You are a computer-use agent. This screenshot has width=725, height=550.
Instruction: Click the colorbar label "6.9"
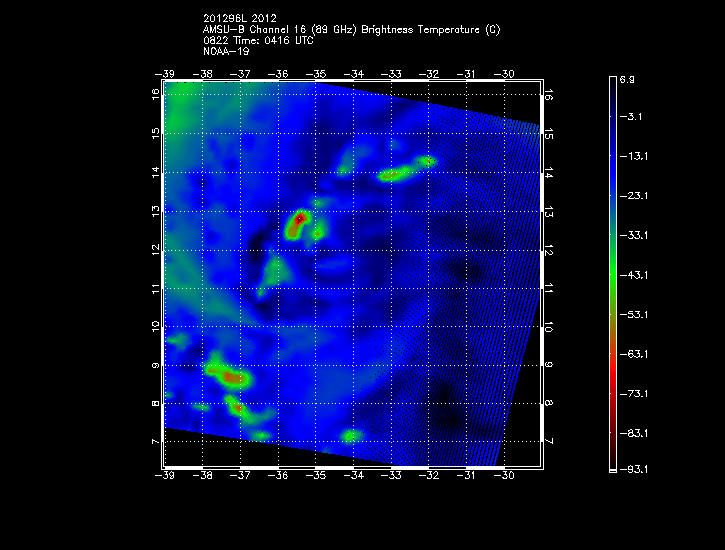[627, 79]
